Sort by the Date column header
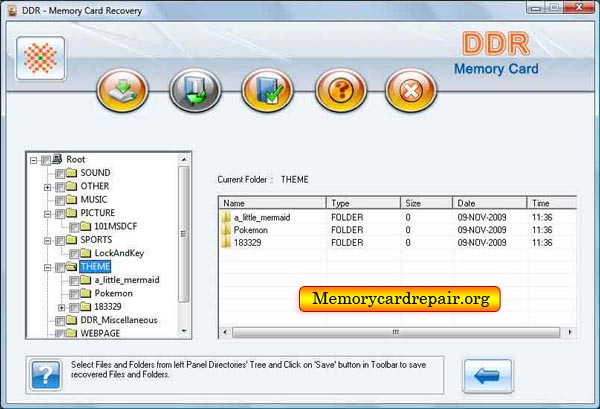The width and height of the screenshot is (600, 409). (489, 203)
